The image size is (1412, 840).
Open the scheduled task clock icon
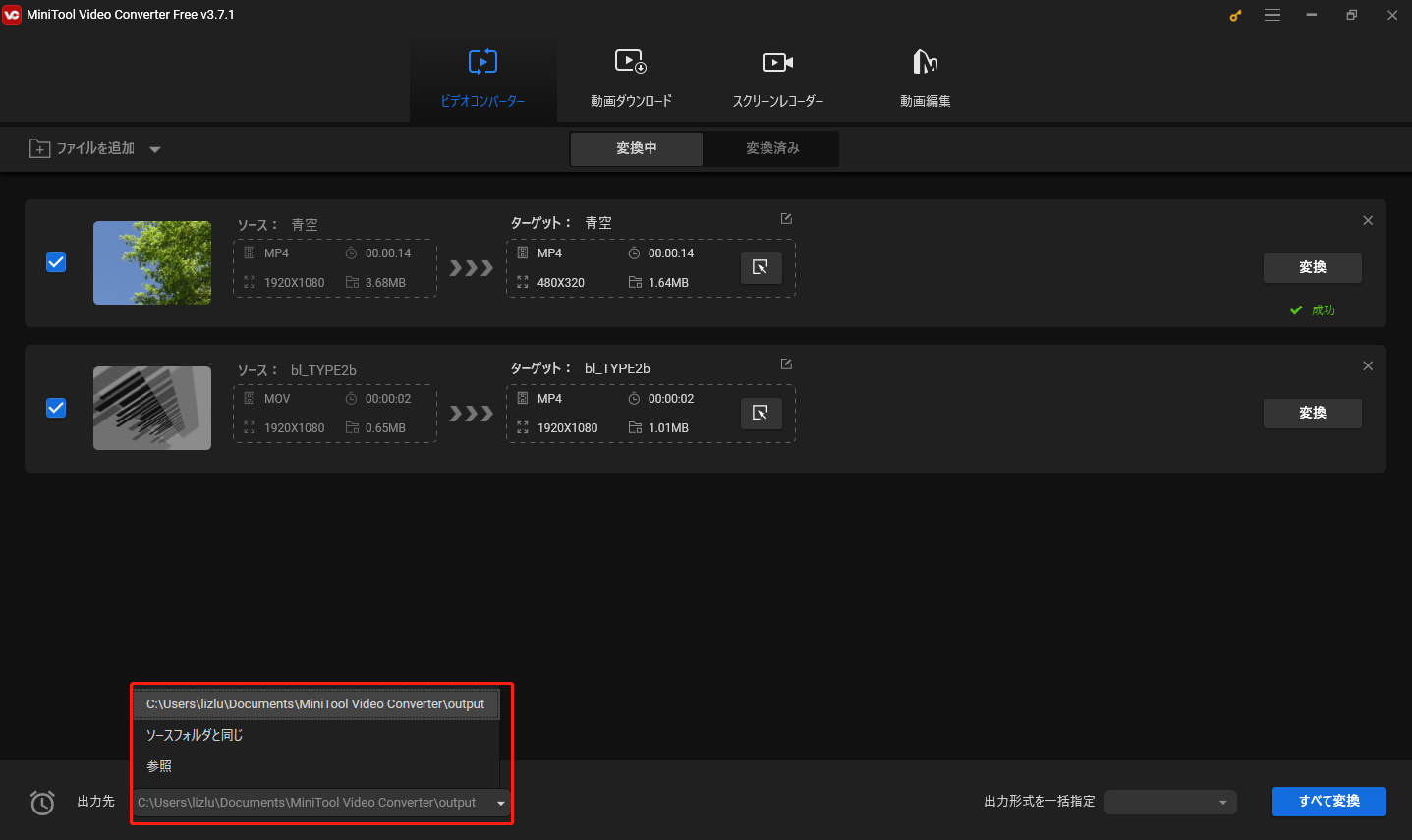coord(42,803)
